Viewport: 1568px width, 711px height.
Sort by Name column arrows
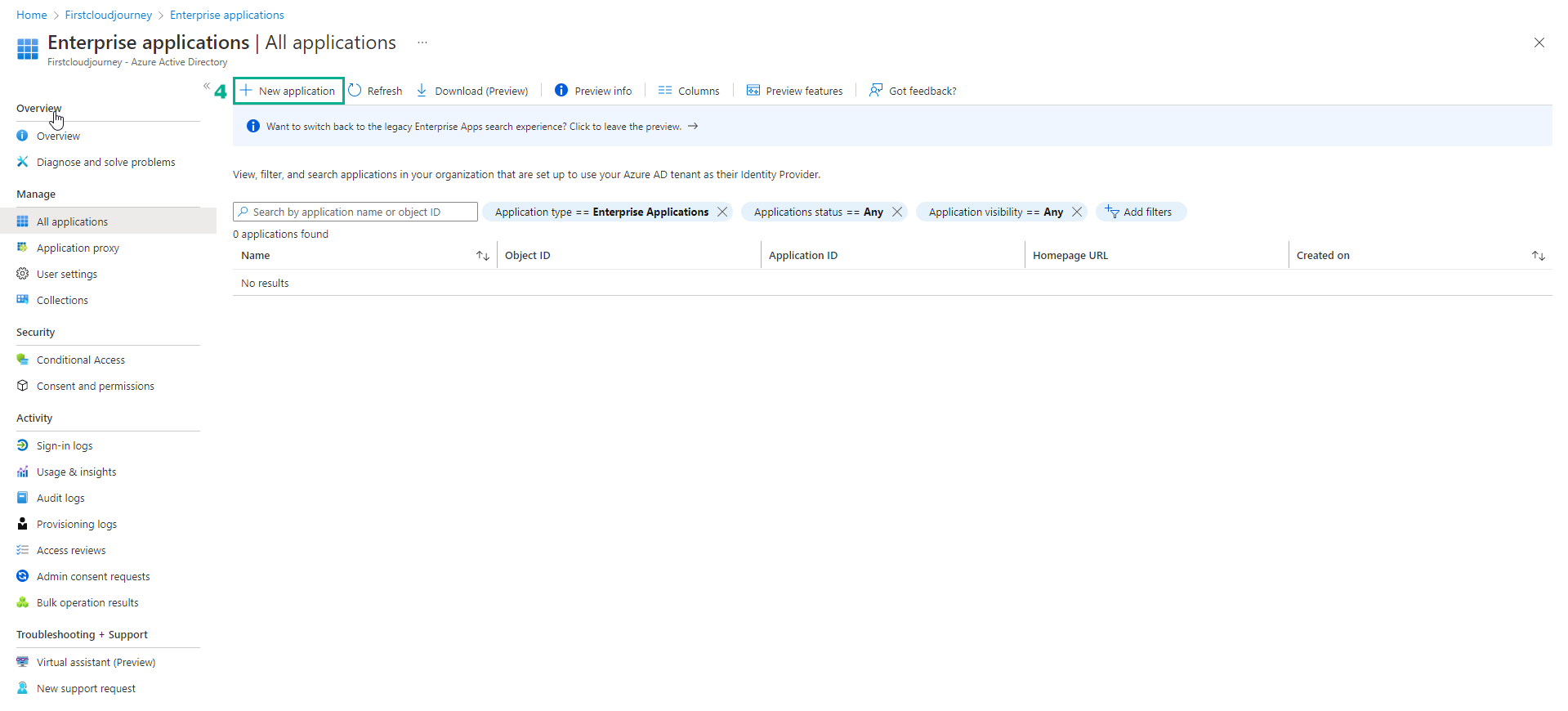(483, 256)
